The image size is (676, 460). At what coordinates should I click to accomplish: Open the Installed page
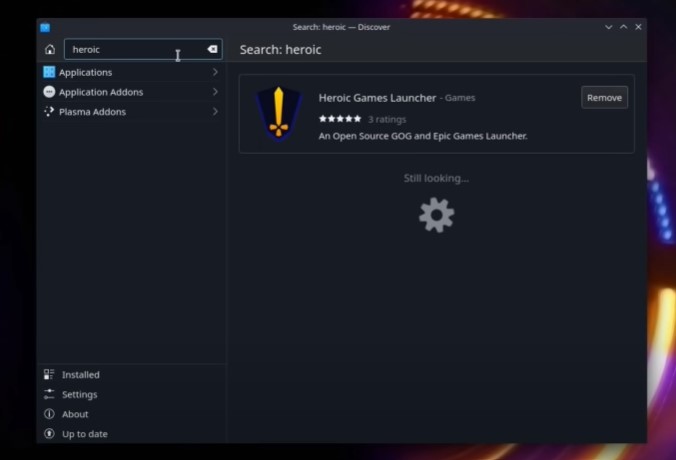[131, 375]
